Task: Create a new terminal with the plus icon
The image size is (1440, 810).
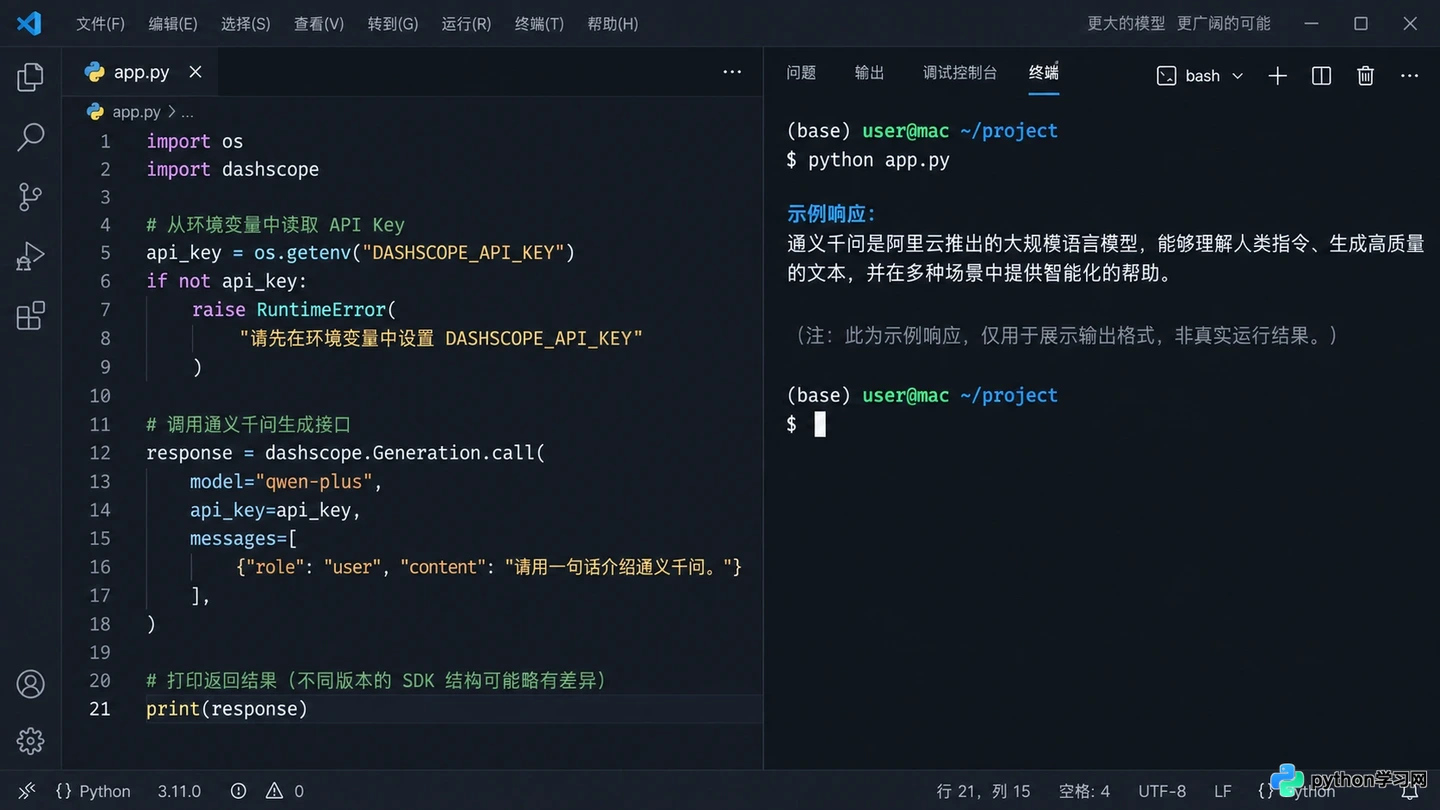Action: coord(1277,76)
